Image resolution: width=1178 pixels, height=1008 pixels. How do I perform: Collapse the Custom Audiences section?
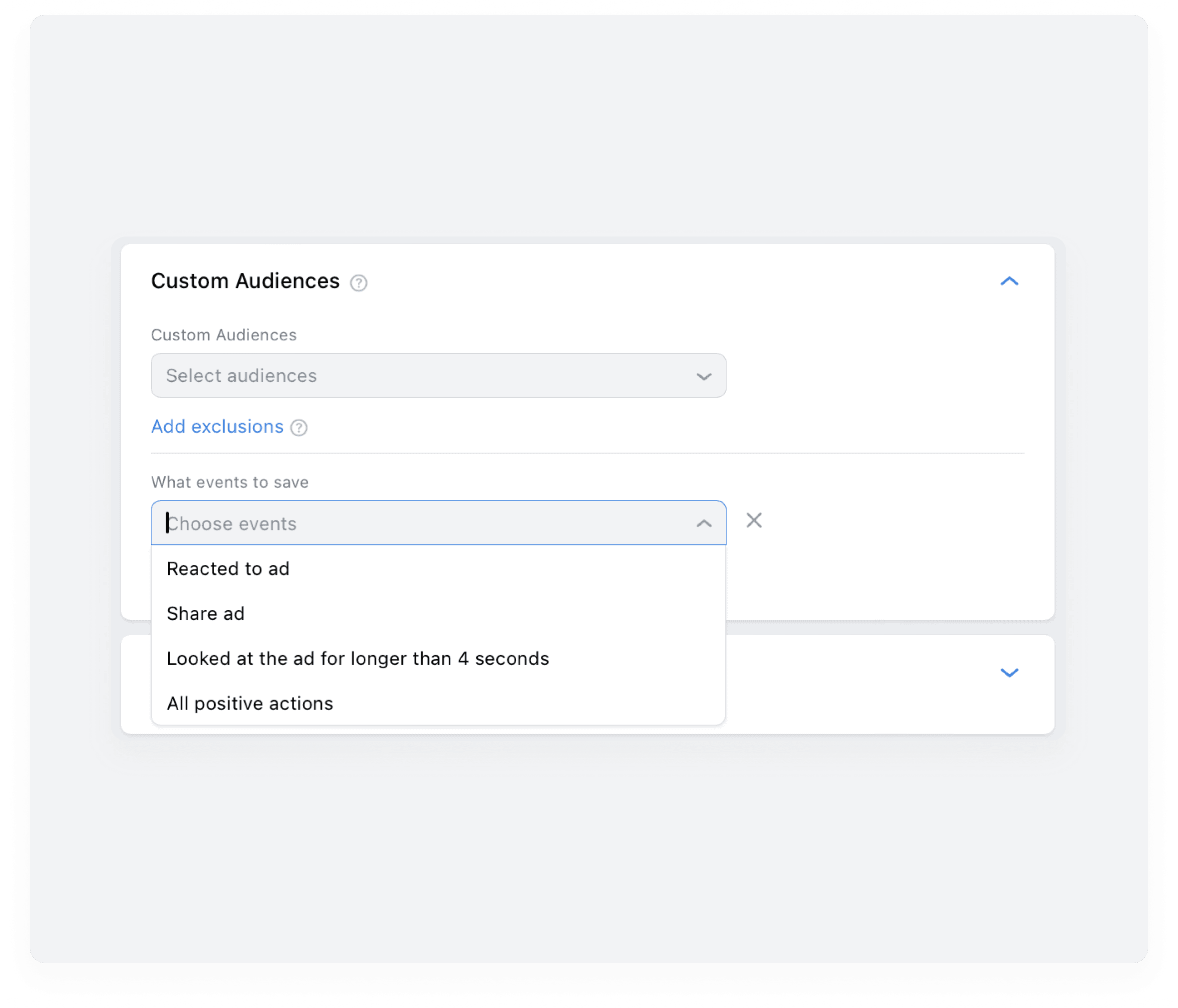(1009, 281)
